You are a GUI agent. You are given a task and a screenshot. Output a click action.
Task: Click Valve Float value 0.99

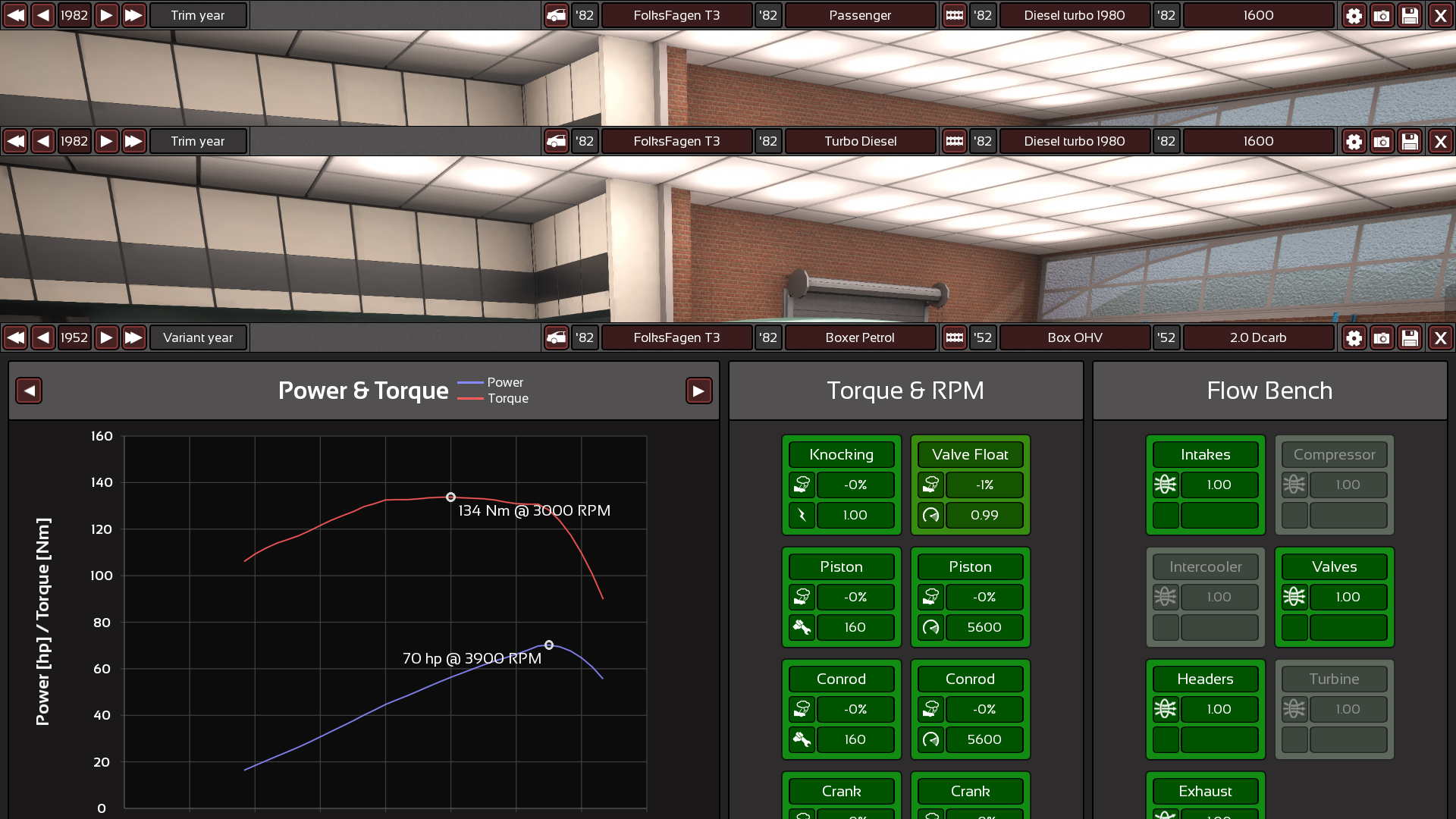(x=984, y=515)
